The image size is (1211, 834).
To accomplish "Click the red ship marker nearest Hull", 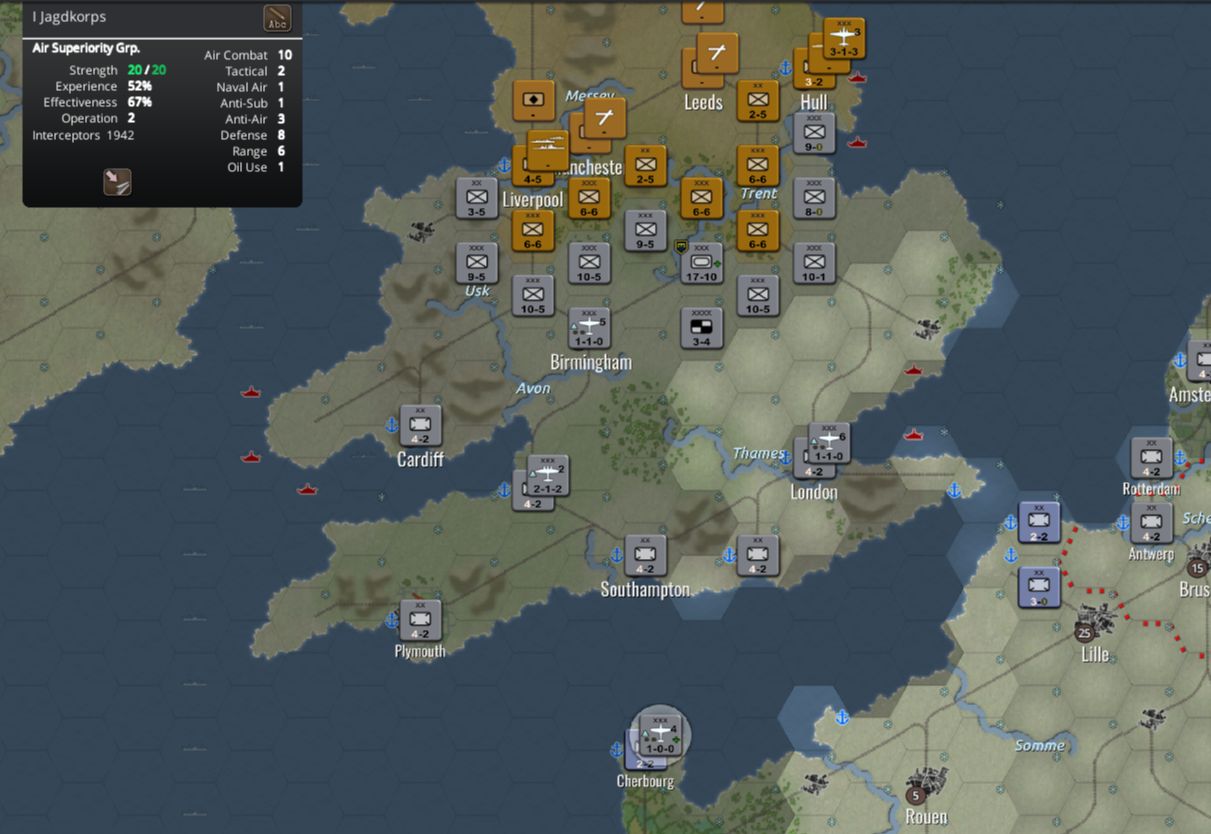I will 857,77.
